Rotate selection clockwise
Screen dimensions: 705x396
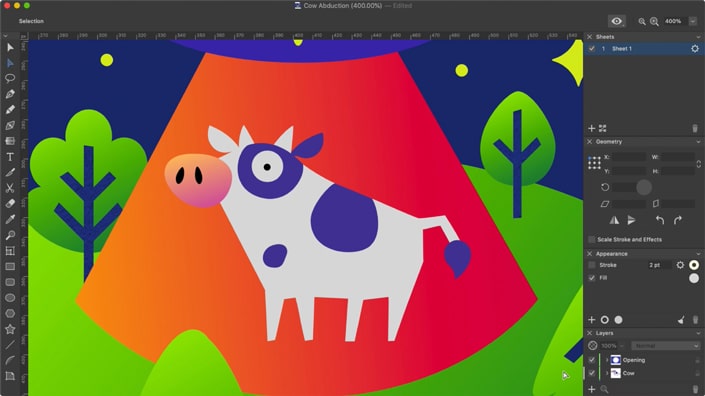pos(678,220)
